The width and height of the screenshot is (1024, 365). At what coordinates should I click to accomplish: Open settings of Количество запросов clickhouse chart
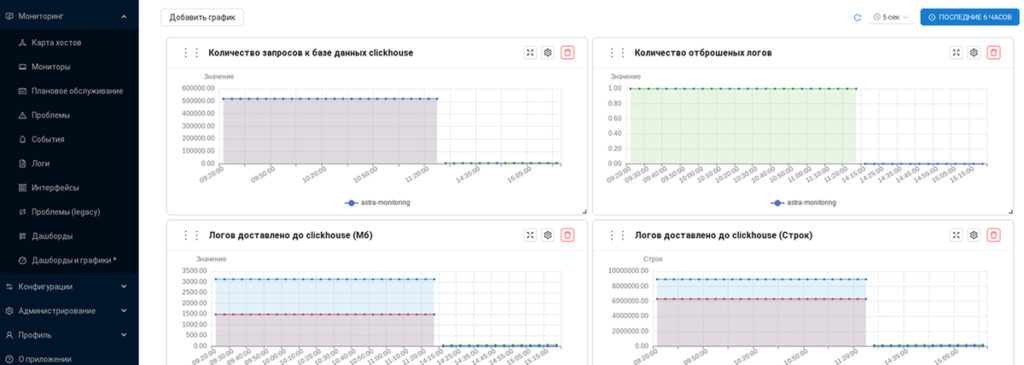tap(548, 53)
